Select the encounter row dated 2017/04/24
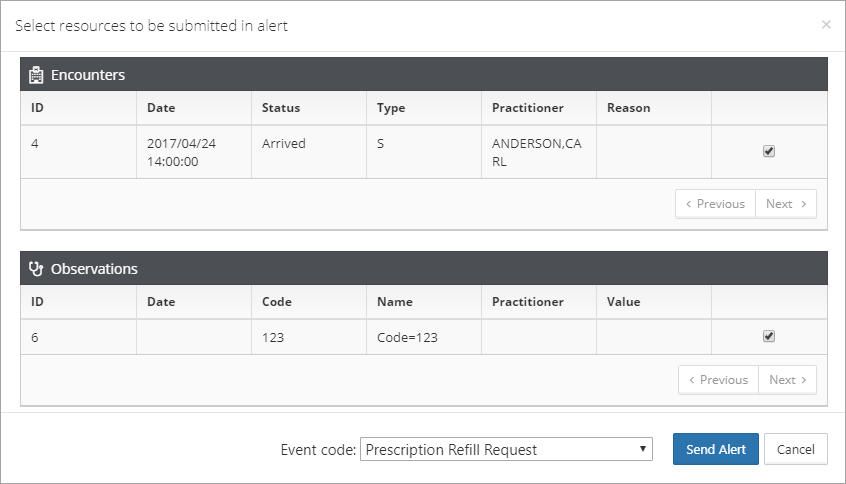The image size is (846, 484). click(x=424, y=152)
